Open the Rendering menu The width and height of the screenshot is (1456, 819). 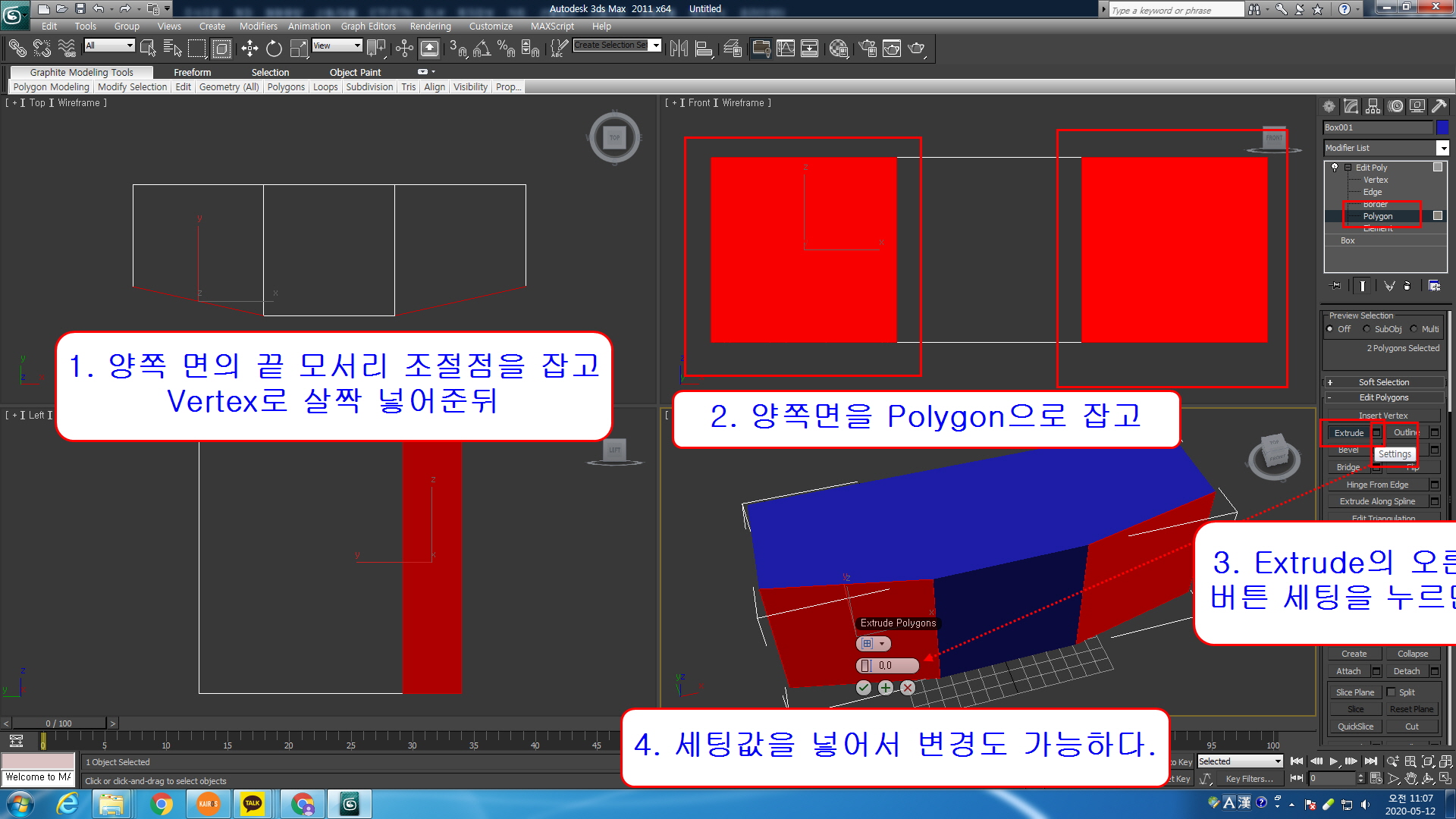click(x=430, y=26)
